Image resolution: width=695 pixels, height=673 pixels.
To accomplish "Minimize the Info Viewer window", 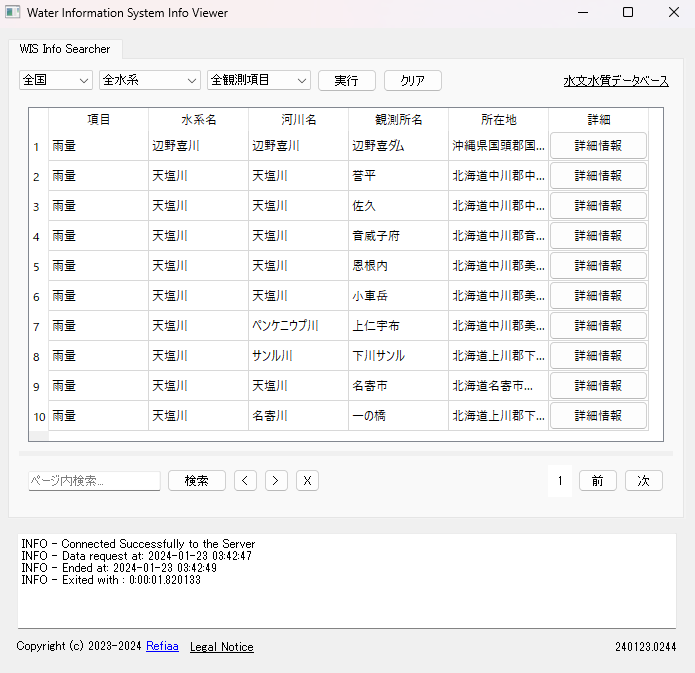I will point(583,12).
